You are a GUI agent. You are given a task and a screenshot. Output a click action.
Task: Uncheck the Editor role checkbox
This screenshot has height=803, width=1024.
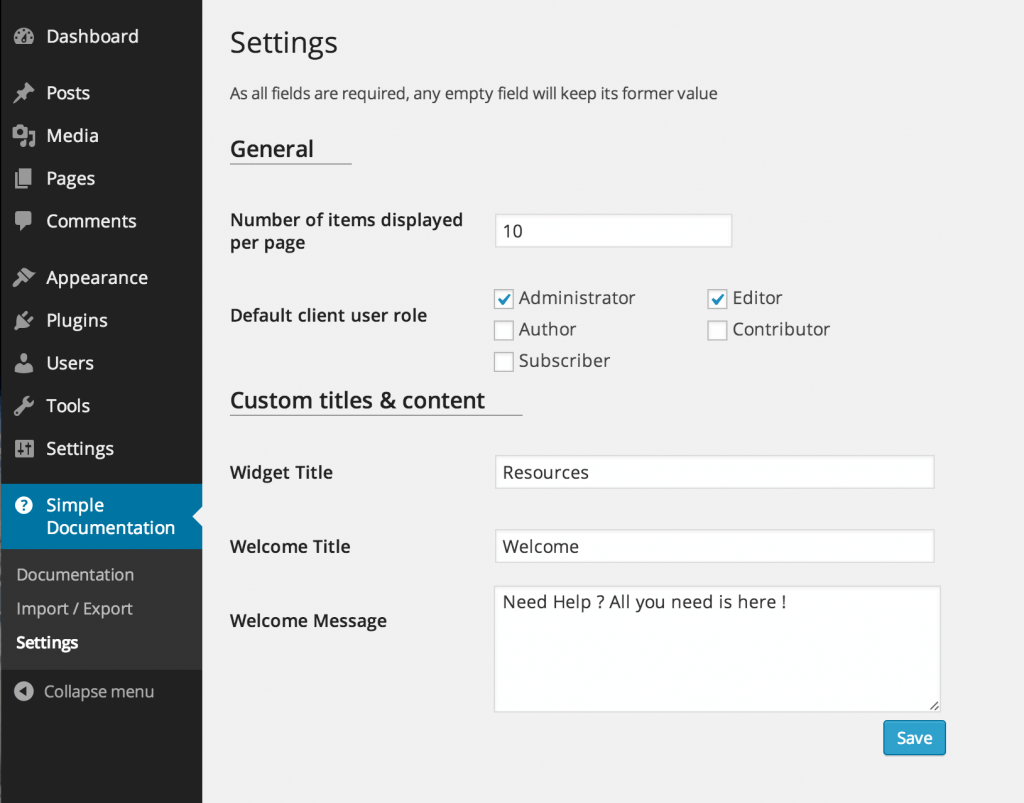[x=717, y=299]
